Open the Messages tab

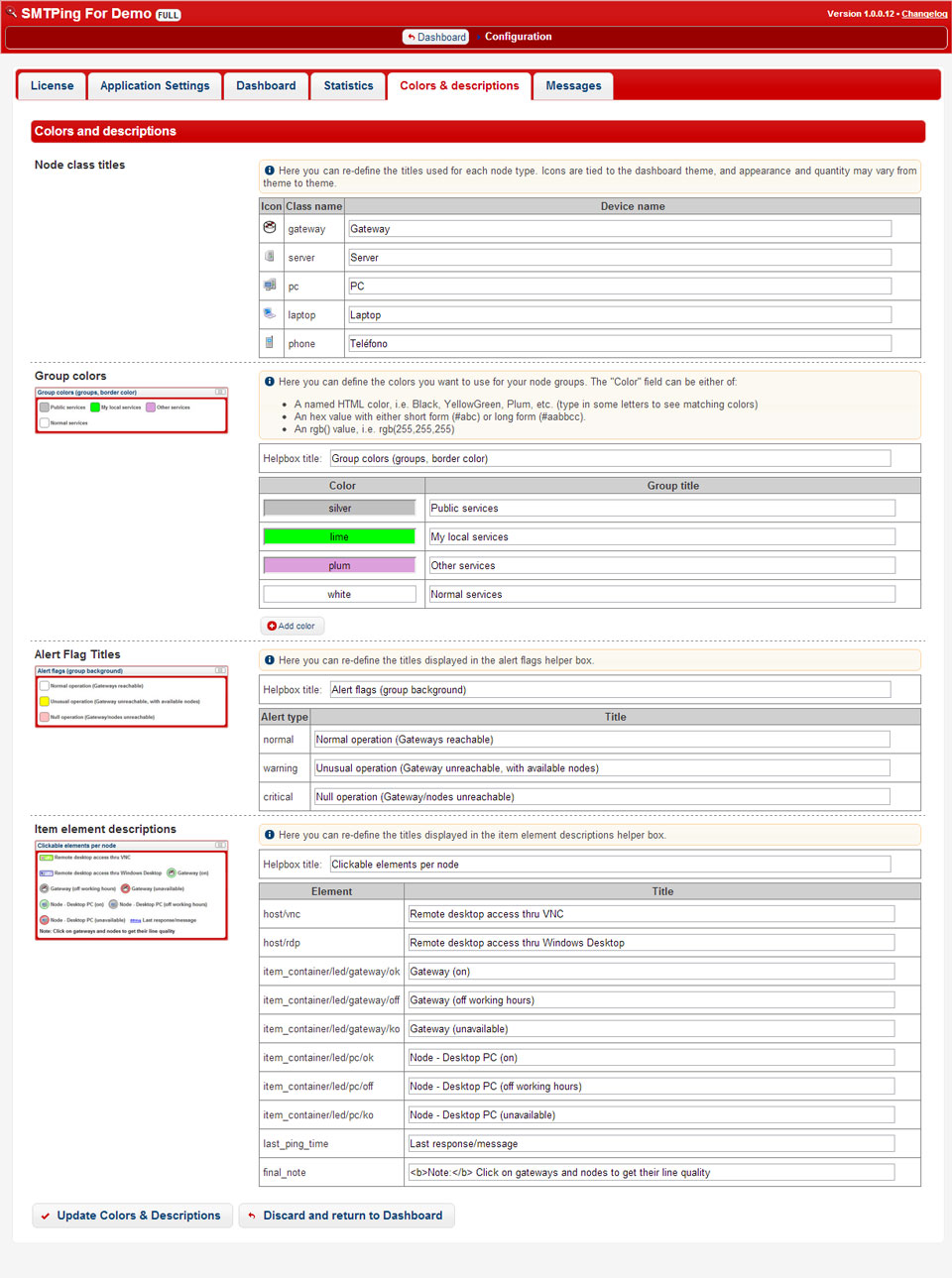click(572, 85)
